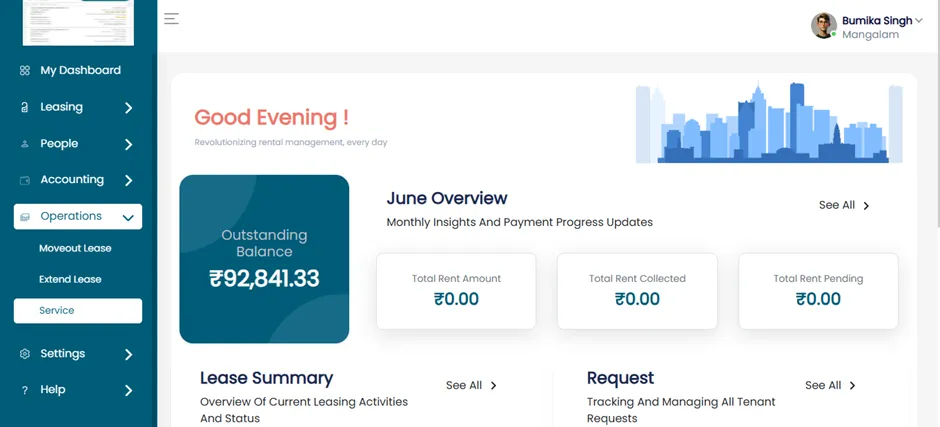
Task: Click the hamburger menu icon
Action: (x=171, y=19)
